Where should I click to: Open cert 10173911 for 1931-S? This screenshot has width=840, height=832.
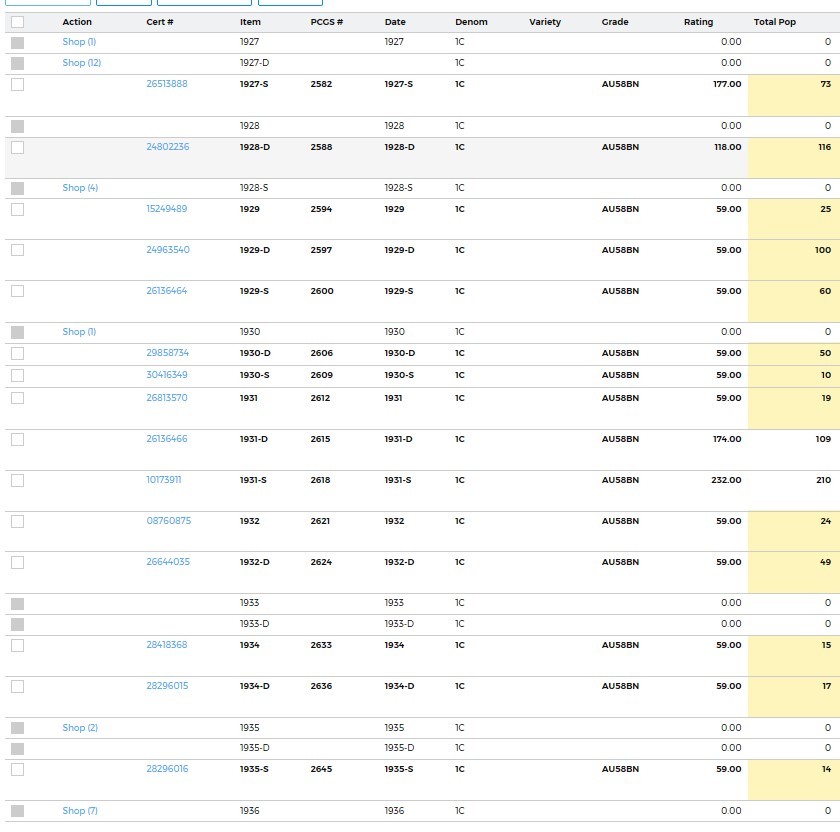point(166,480)
